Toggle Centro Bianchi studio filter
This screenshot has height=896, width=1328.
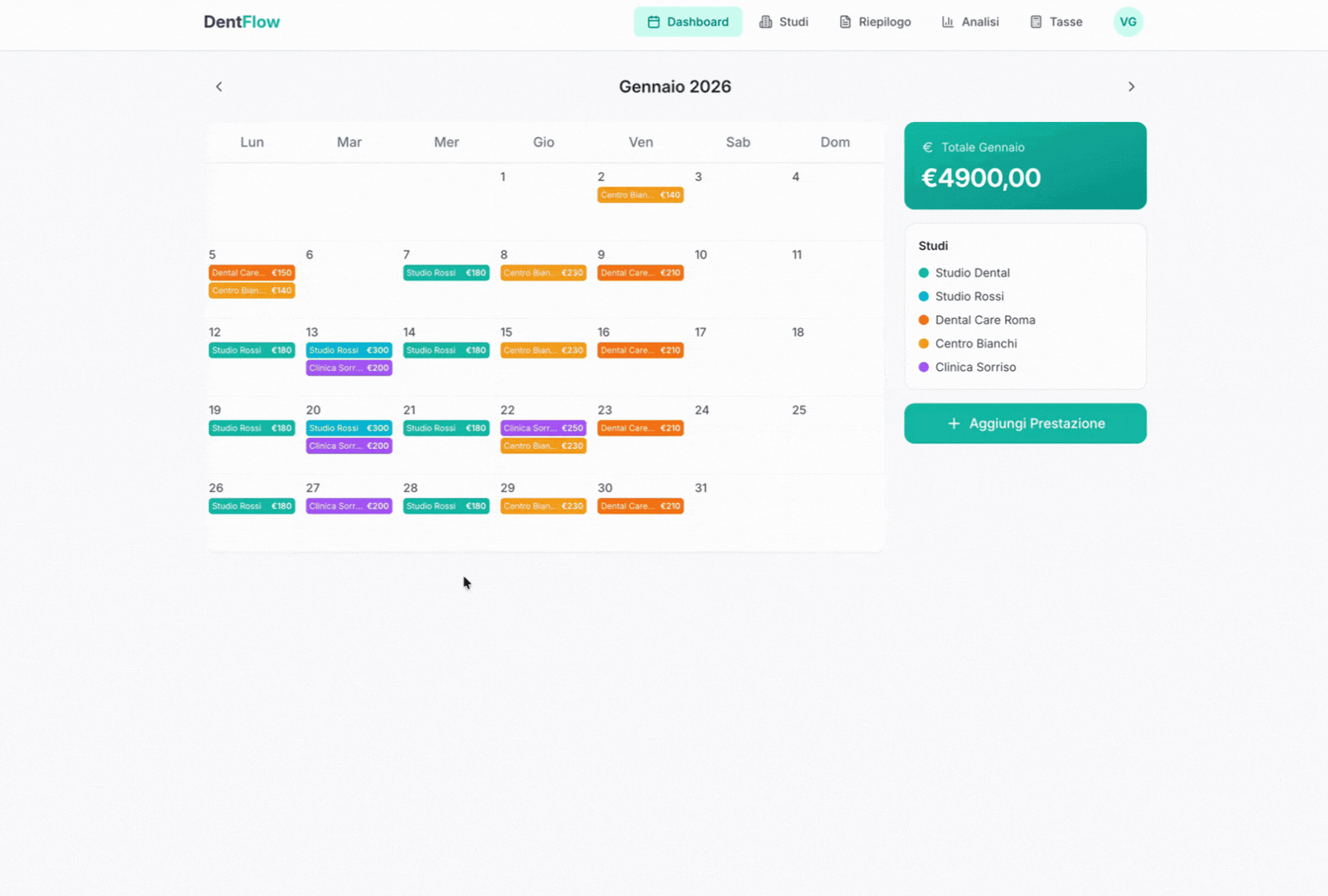976,343
